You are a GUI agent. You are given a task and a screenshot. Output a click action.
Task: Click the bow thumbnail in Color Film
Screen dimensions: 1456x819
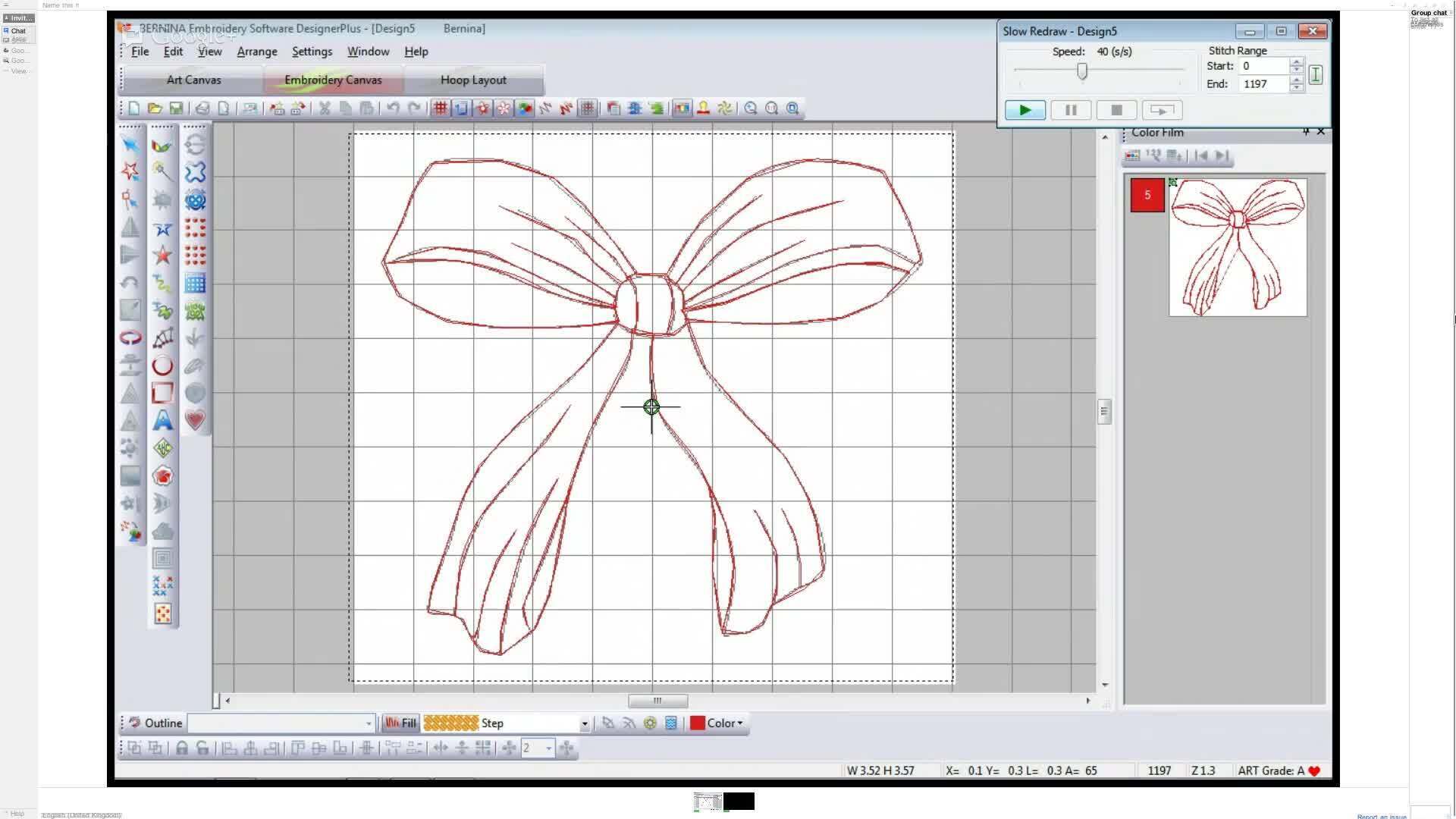(x=1238, y=248)
